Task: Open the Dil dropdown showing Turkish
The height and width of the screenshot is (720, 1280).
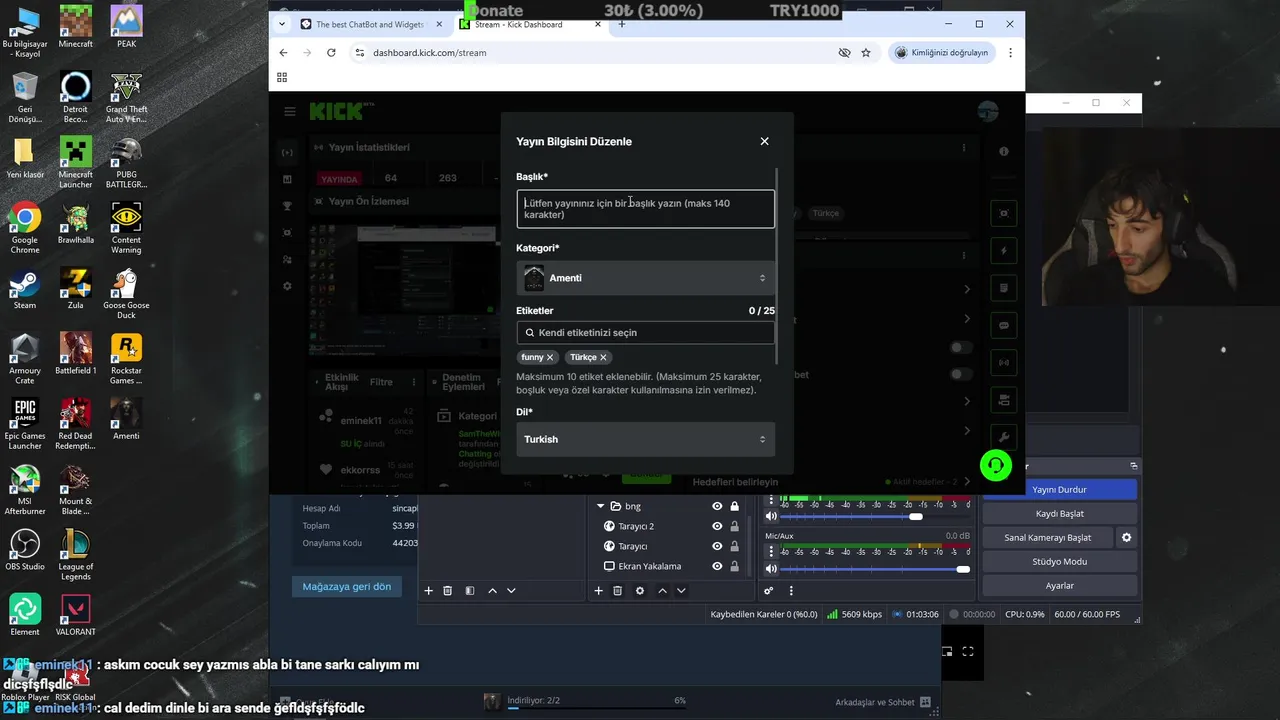Action: point(645,439)
